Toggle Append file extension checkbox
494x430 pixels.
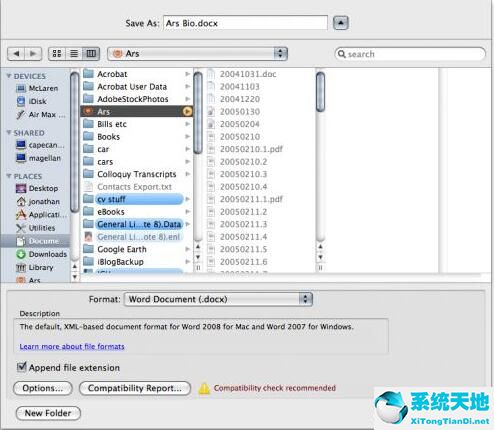tap(22, 367)
